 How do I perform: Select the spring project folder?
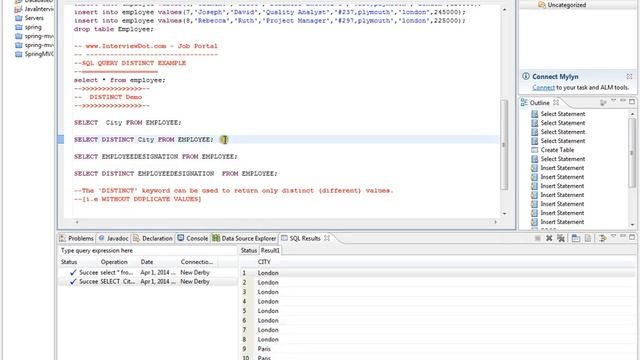pyautogui.click(x=28, y=27)
